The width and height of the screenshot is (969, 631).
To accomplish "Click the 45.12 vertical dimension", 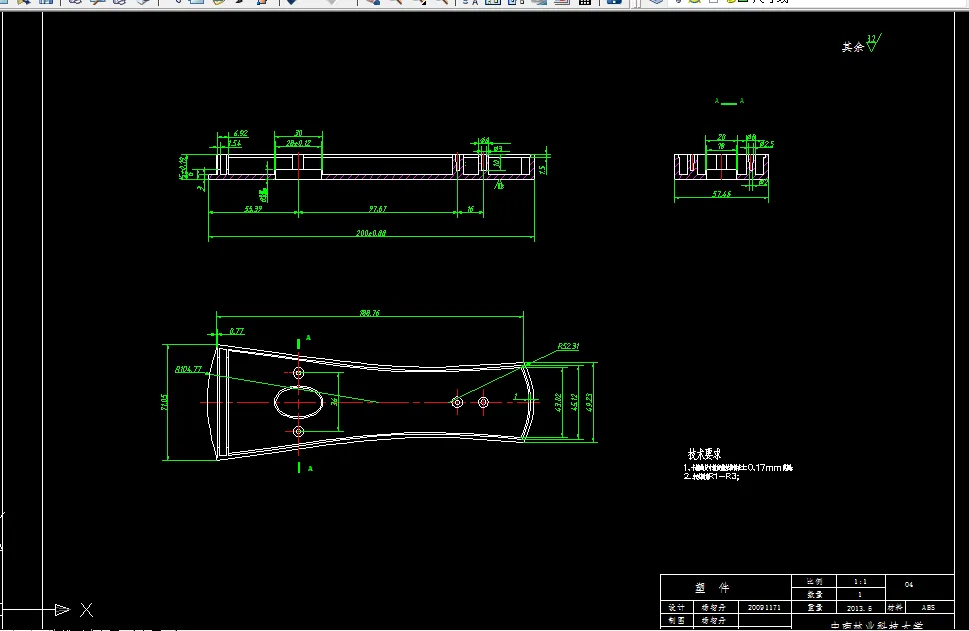I will tap(574, 402).
